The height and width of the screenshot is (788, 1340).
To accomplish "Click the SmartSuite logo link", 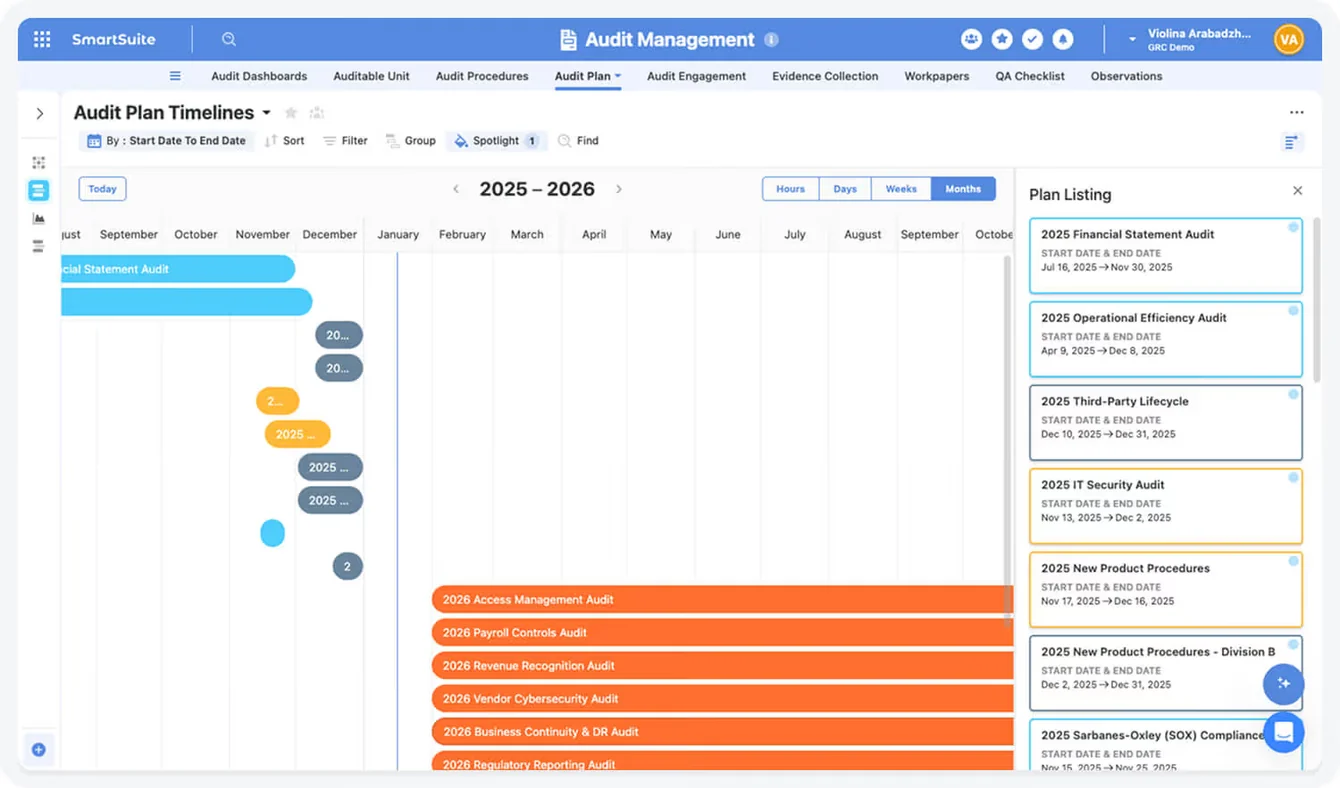I will (113, 40).
